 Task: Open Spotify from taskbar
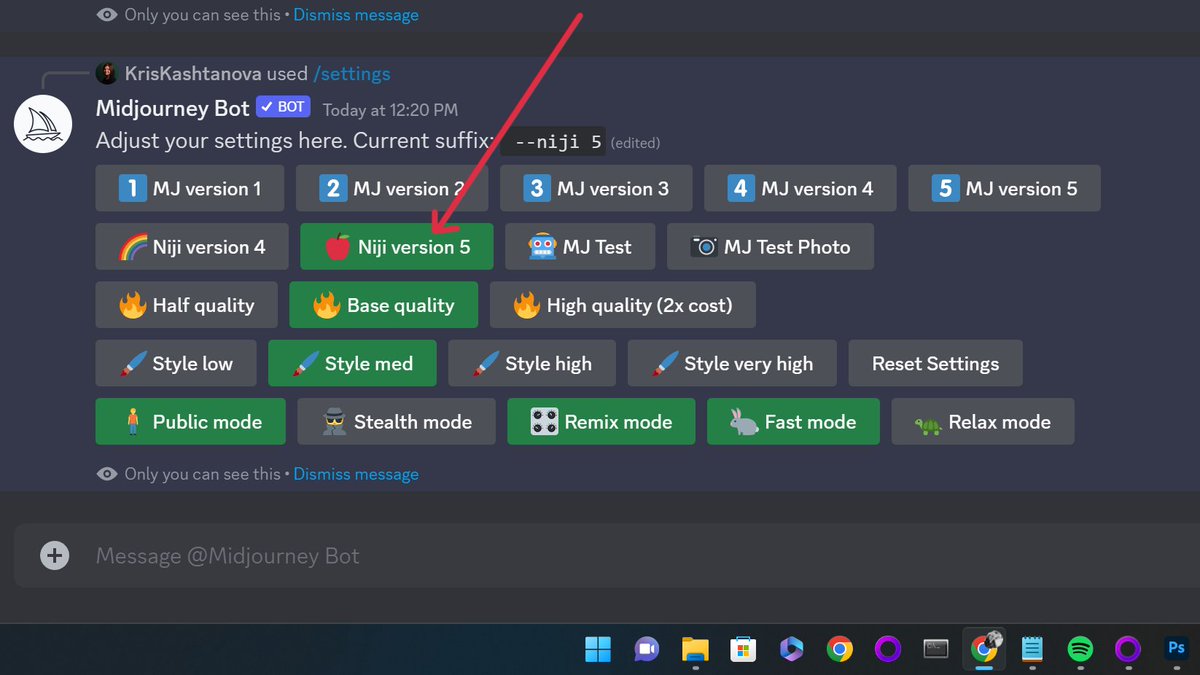coord(1080,650)
